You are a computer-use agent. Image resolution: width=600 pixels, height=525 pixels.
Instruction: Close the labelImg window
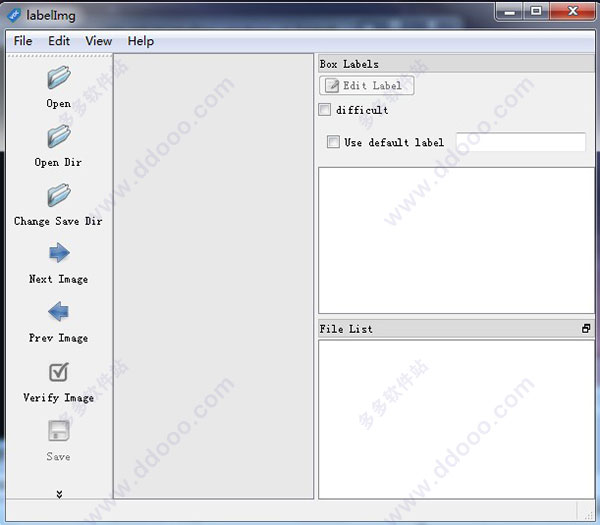pos(572,11)
